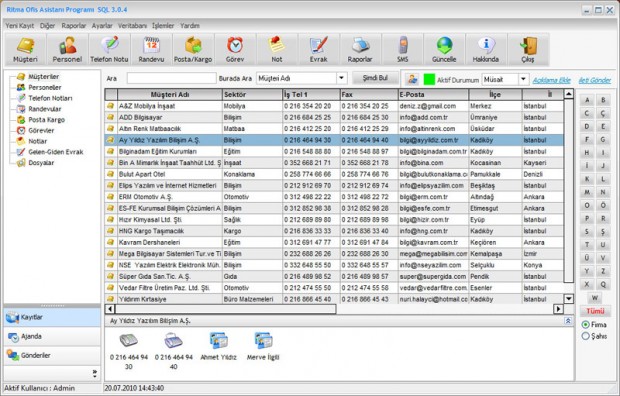Image resolution: width=620 pixels, height=396 pixels.
Task: Switch to the Ajanda pane
Action: pyautogui.click(x=52, y=337)
